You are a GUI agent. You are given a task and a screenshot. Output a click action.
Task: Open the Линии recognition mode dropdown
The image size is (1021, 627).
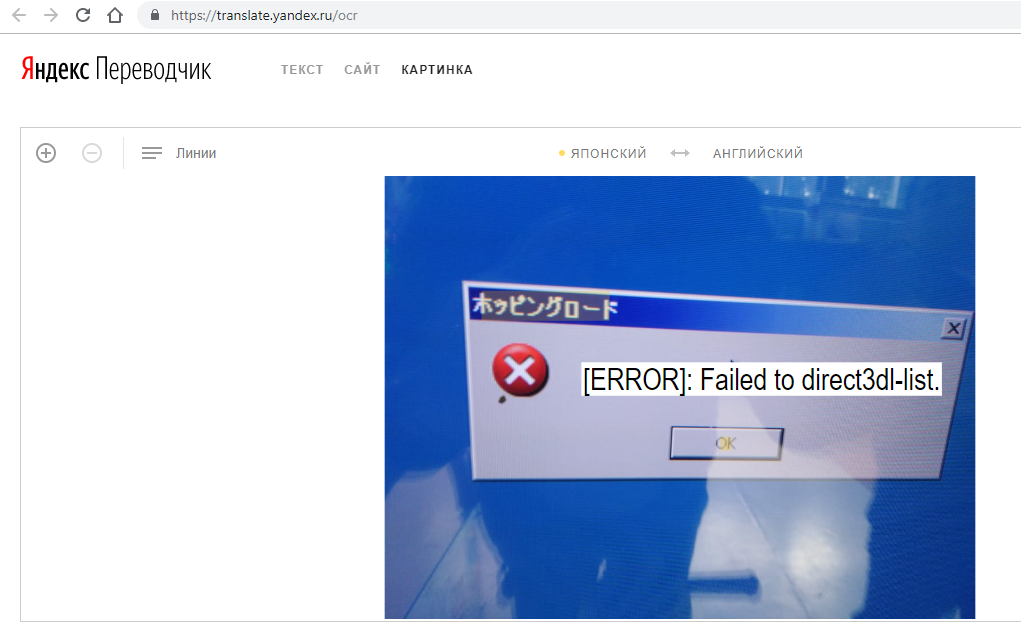[x=179, y=153]
